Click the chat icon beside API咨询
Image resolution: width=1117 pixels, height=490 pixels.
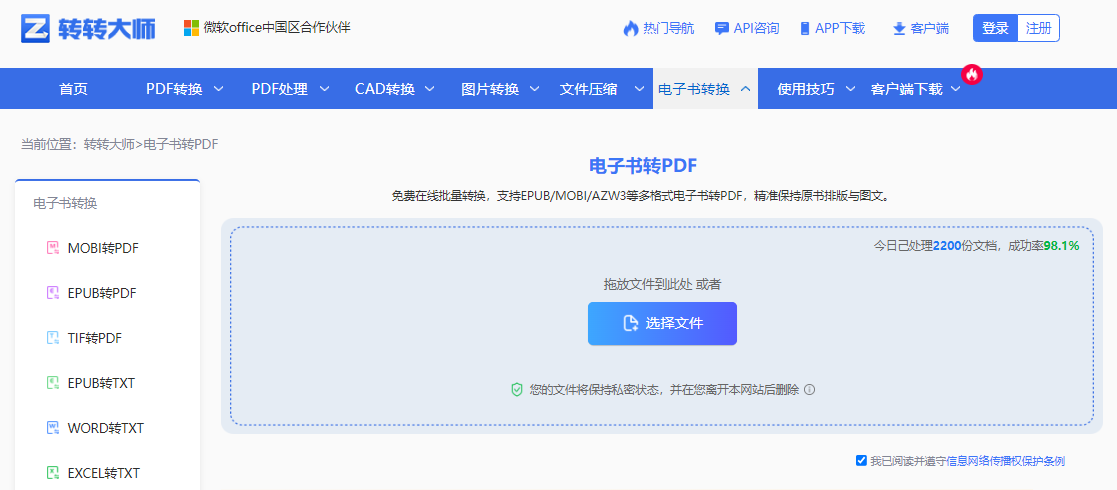click(722, 28)
